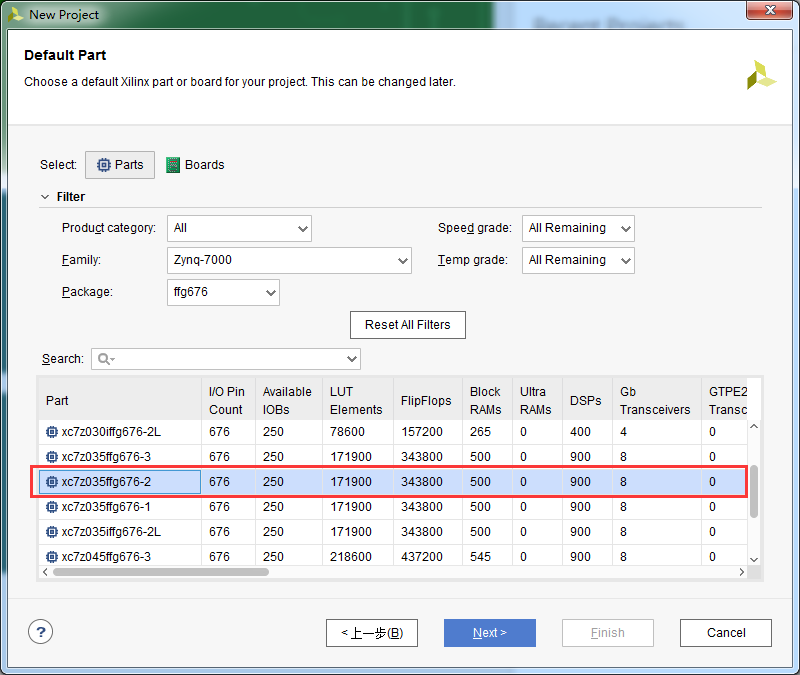
Task: Go back with 上一步(B) button
Action: (372, 633)
